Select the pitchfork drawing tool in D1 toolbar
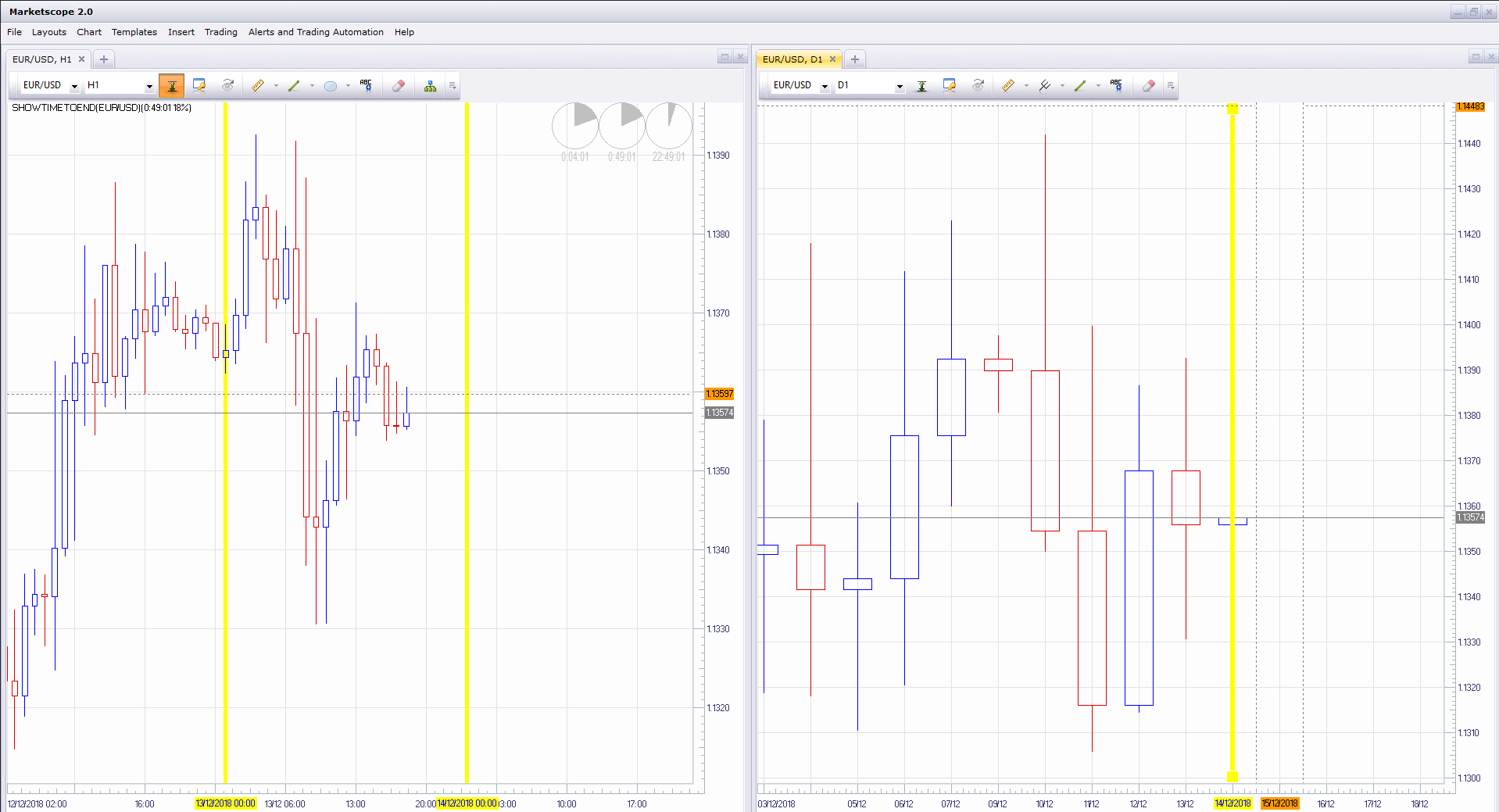Viewport: 1499px width, 812px height. [x=1044, y=86]
